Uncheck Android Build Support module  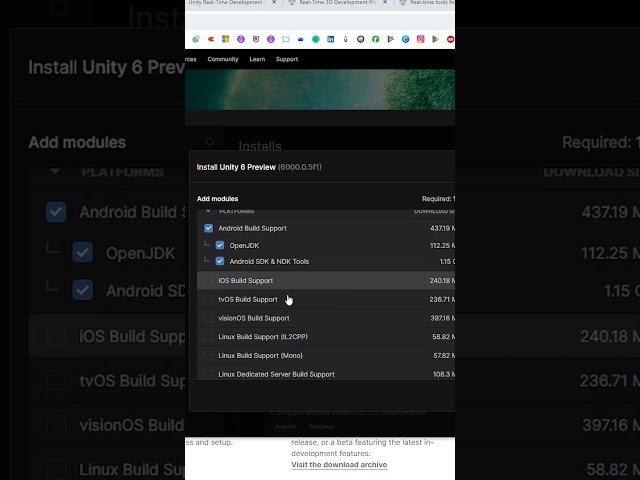(x=209, y=228)
